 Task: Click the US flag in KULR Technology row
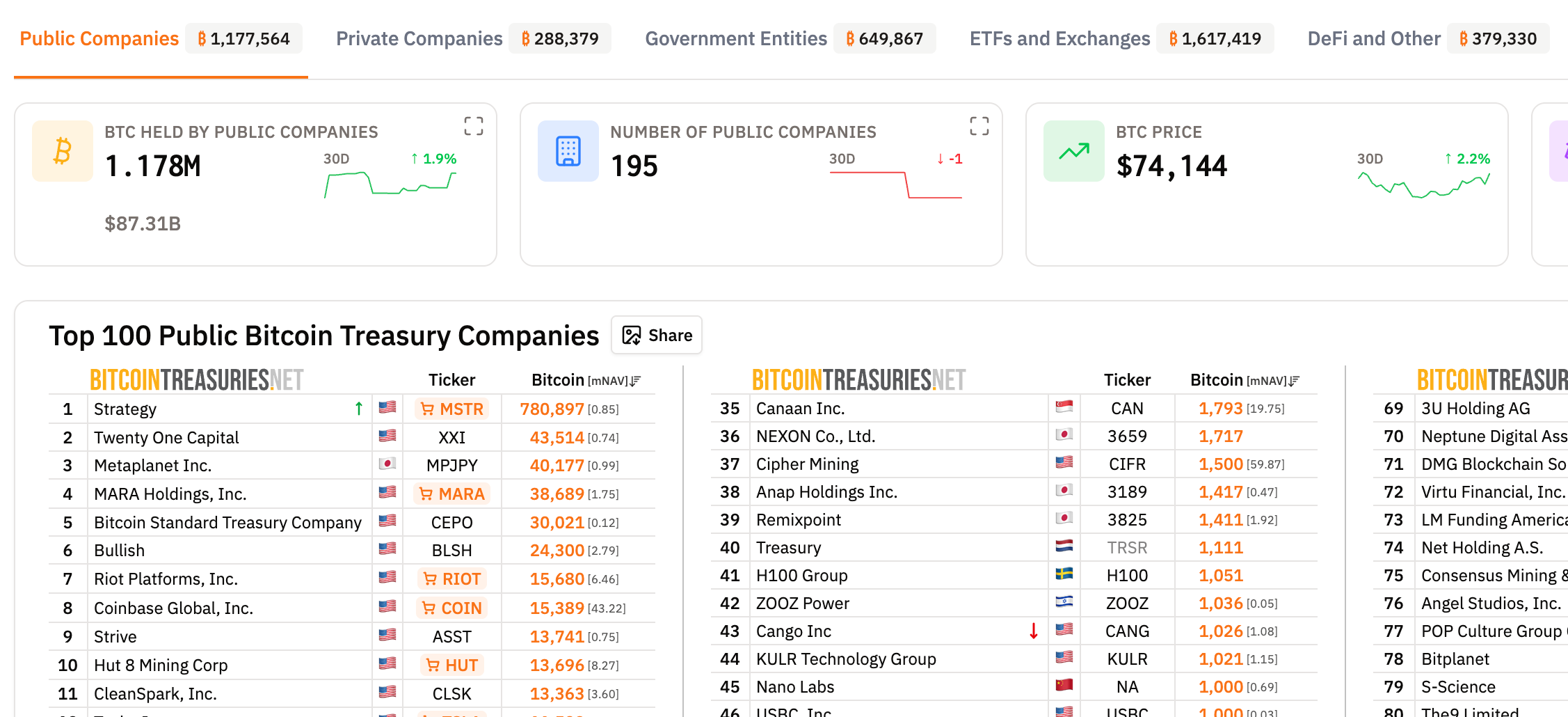tap(1064, 657)
